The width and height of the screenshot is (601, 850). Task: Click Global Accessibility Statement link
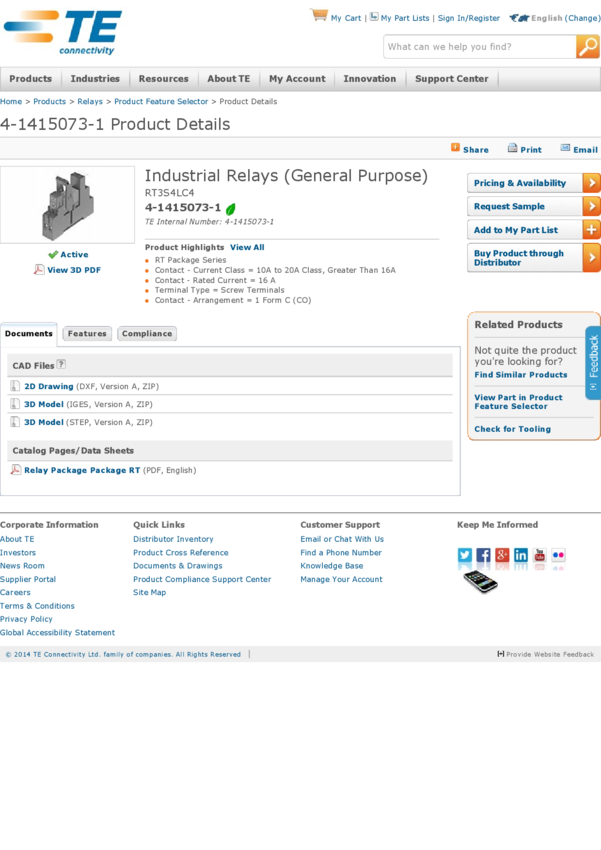(57, 632)
